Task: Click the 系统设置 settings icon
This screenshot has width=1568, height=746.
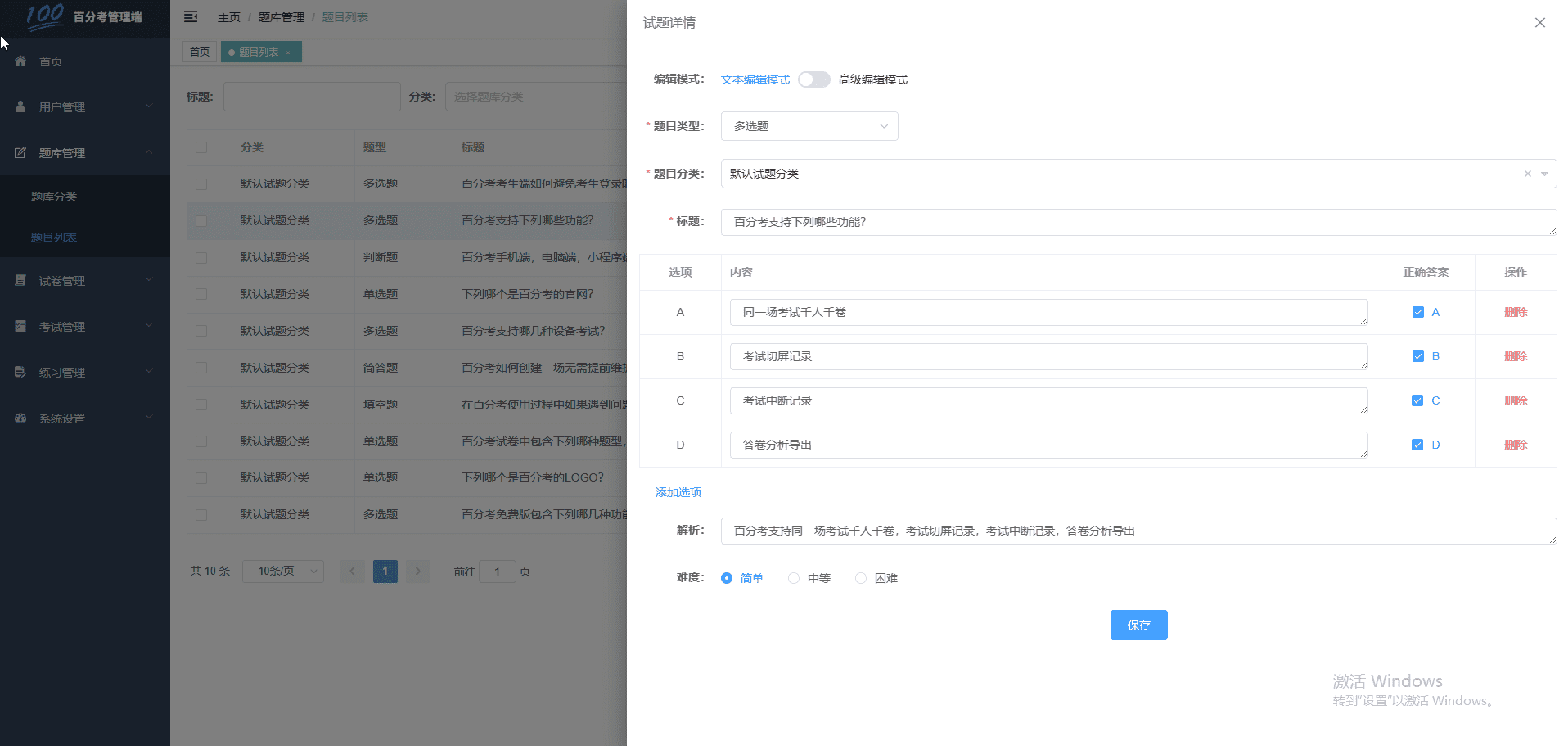Action: (x=20, y=418)
